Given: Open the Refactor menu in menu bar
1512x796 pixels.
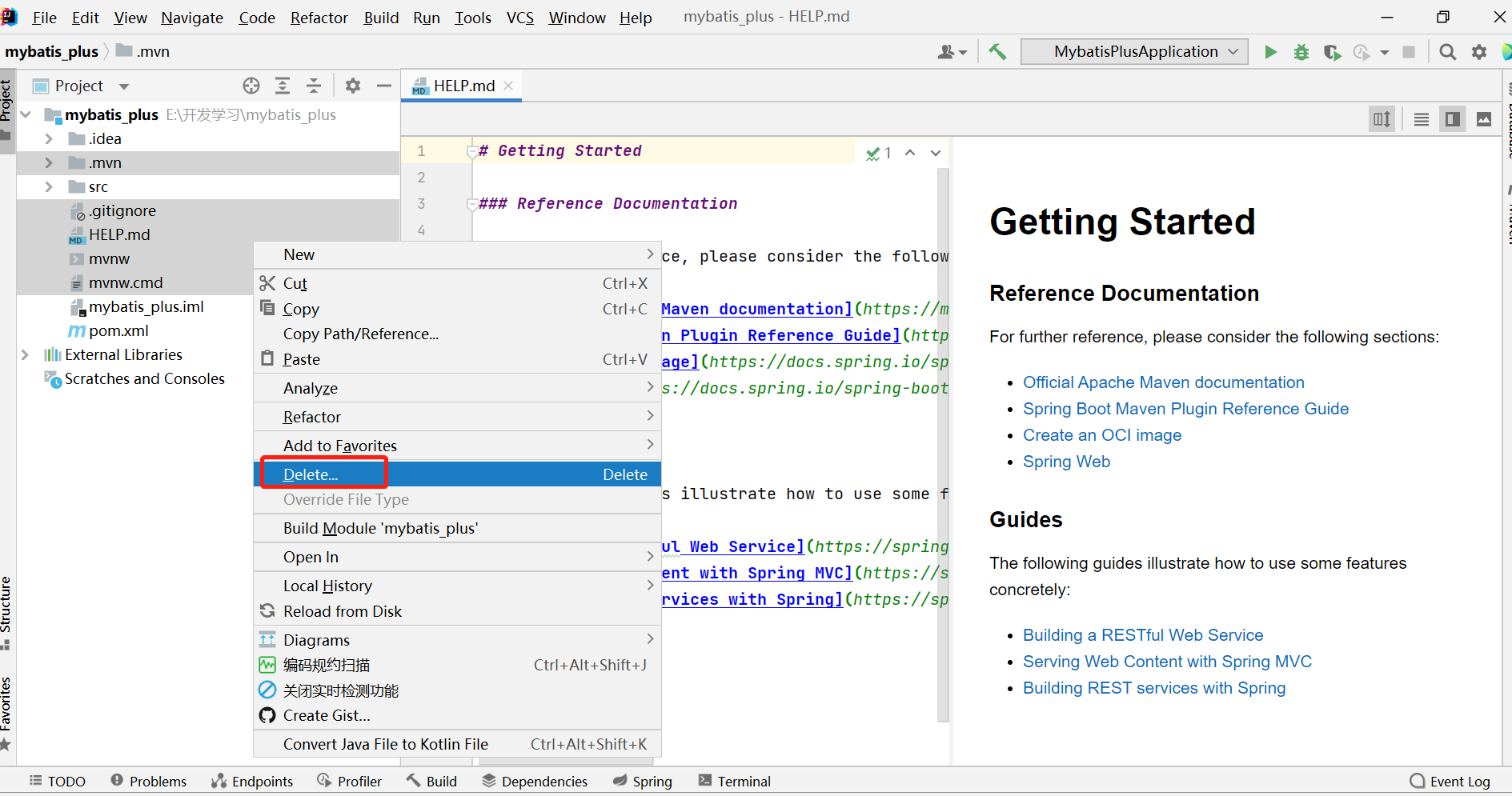Looking at the screenshot, I should (319, 18).
